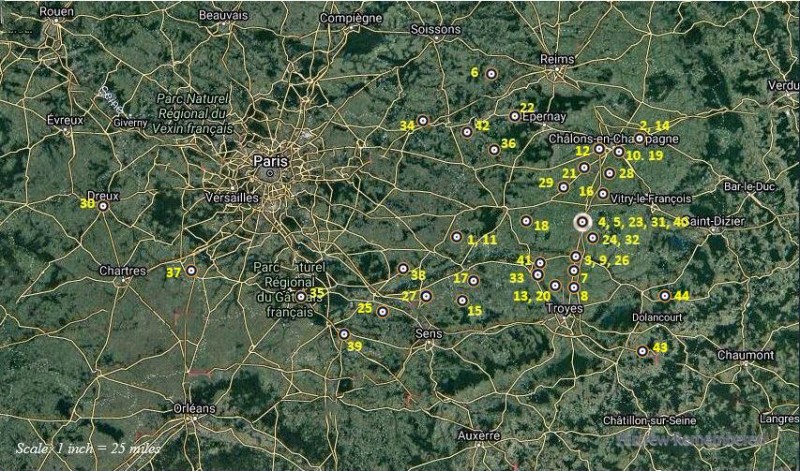Click the marker numbered 27
Screen dimensions: 800x471
pyautogui.click(x=426, y=296)
